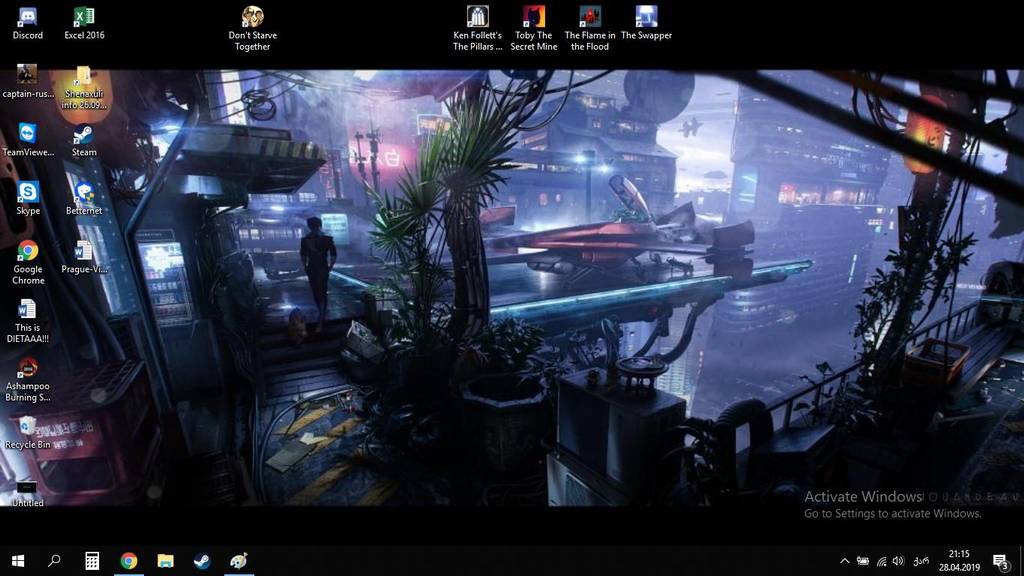The width and height of the screenshot is (1024, 576).
Task: Open Calculator from the taskbar
Action: point(91,561)
